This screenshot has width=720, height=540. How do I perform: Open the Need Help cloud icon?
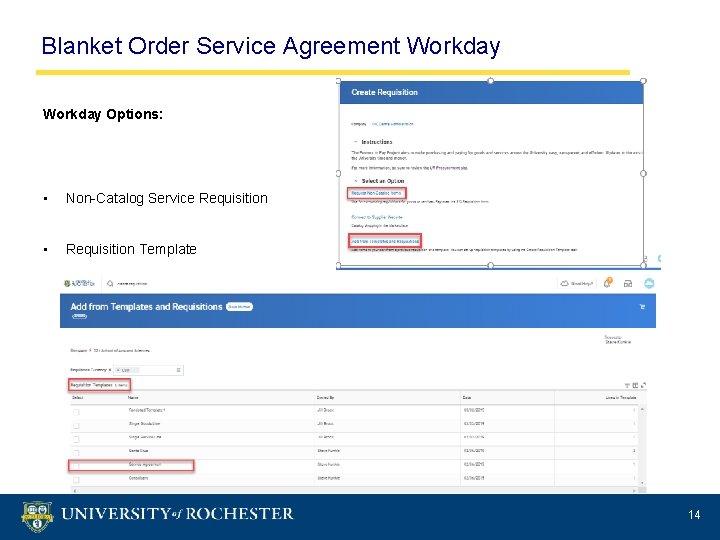pos(565,284)
